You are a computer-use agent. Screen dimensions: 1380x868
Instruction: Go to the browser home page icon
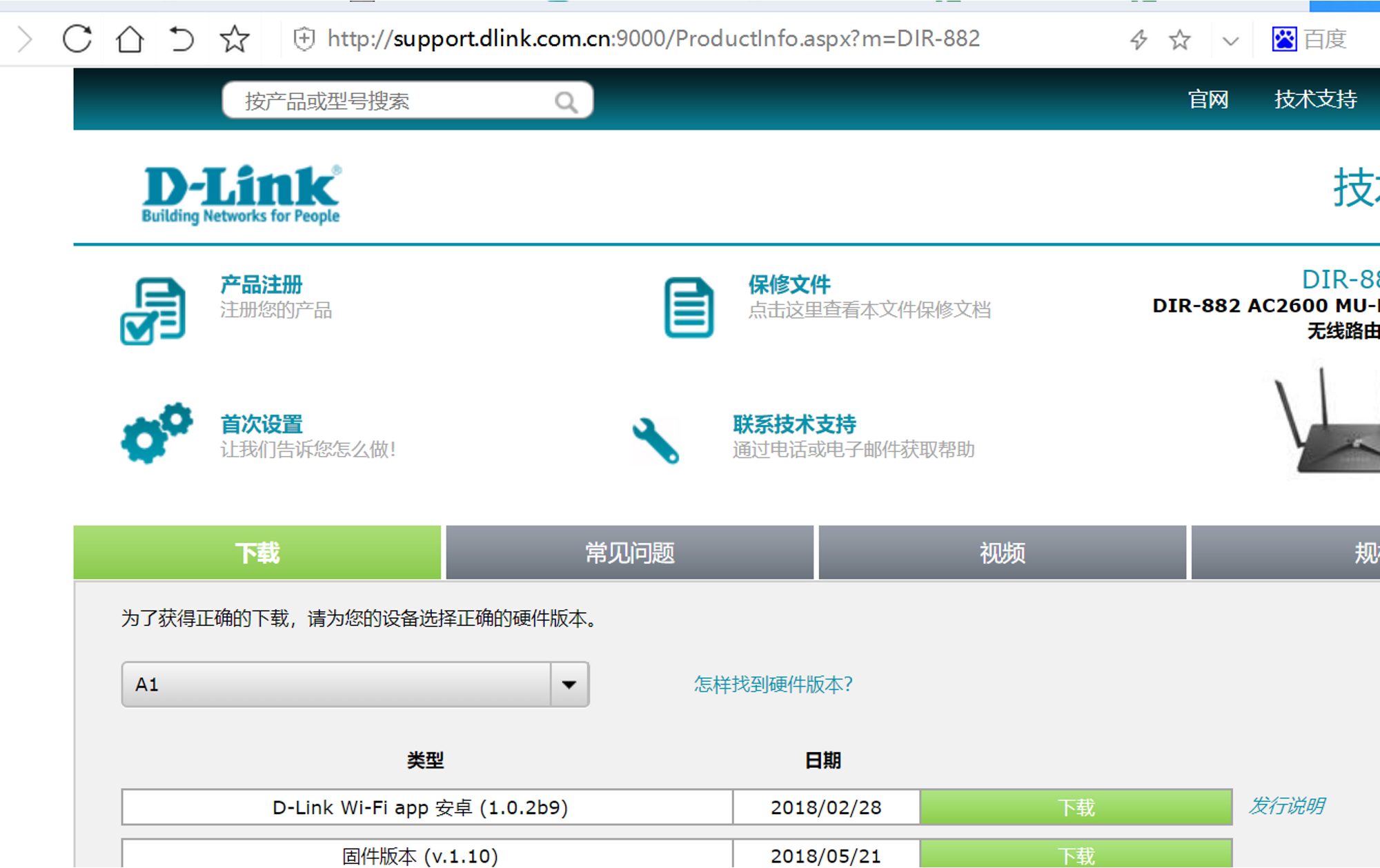pyautogui.click(x=130, y=39)
